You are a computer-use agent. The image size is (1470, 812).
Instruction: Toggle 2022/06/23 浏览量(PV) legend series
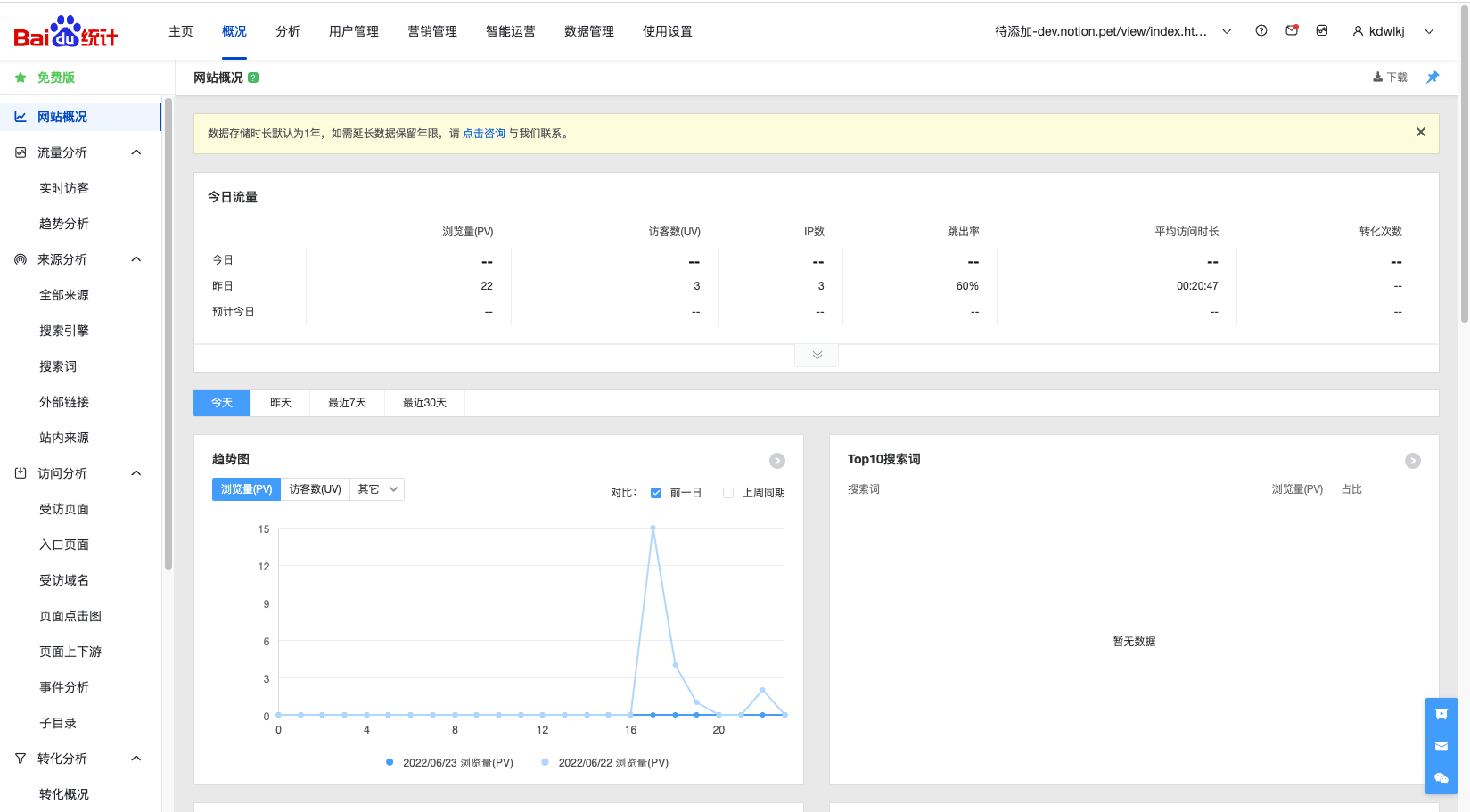450,763
